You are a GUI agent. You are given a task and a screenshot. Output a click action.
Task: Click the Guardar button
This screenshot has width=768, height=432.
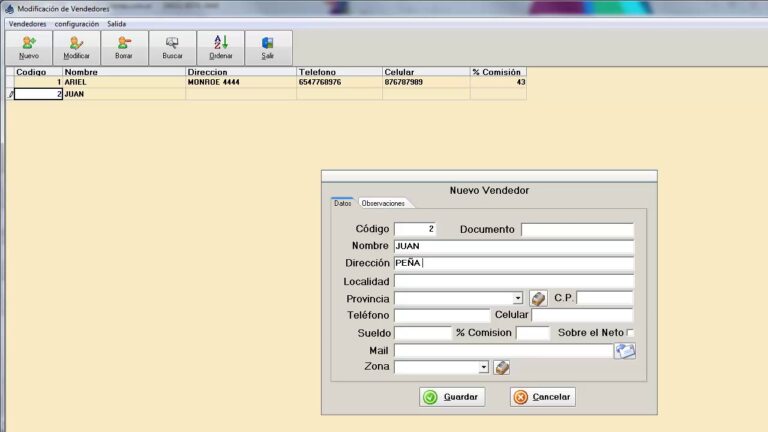click(452, 397)
